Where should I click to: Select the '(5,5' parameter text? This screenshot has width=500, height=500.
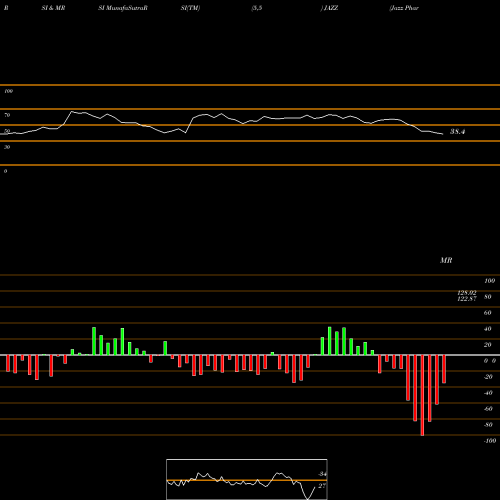tap(257, 8)
